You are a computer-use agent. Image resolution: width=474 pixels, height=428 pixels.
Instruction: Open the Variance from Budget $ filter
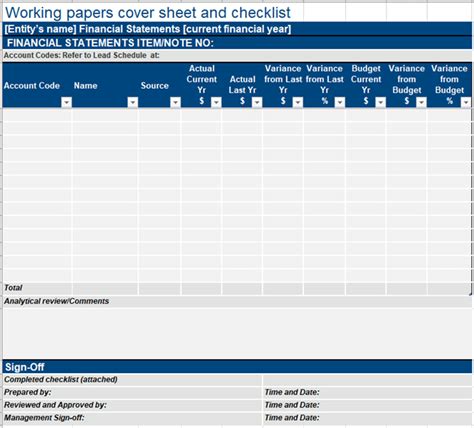click(x=422, y=102)
